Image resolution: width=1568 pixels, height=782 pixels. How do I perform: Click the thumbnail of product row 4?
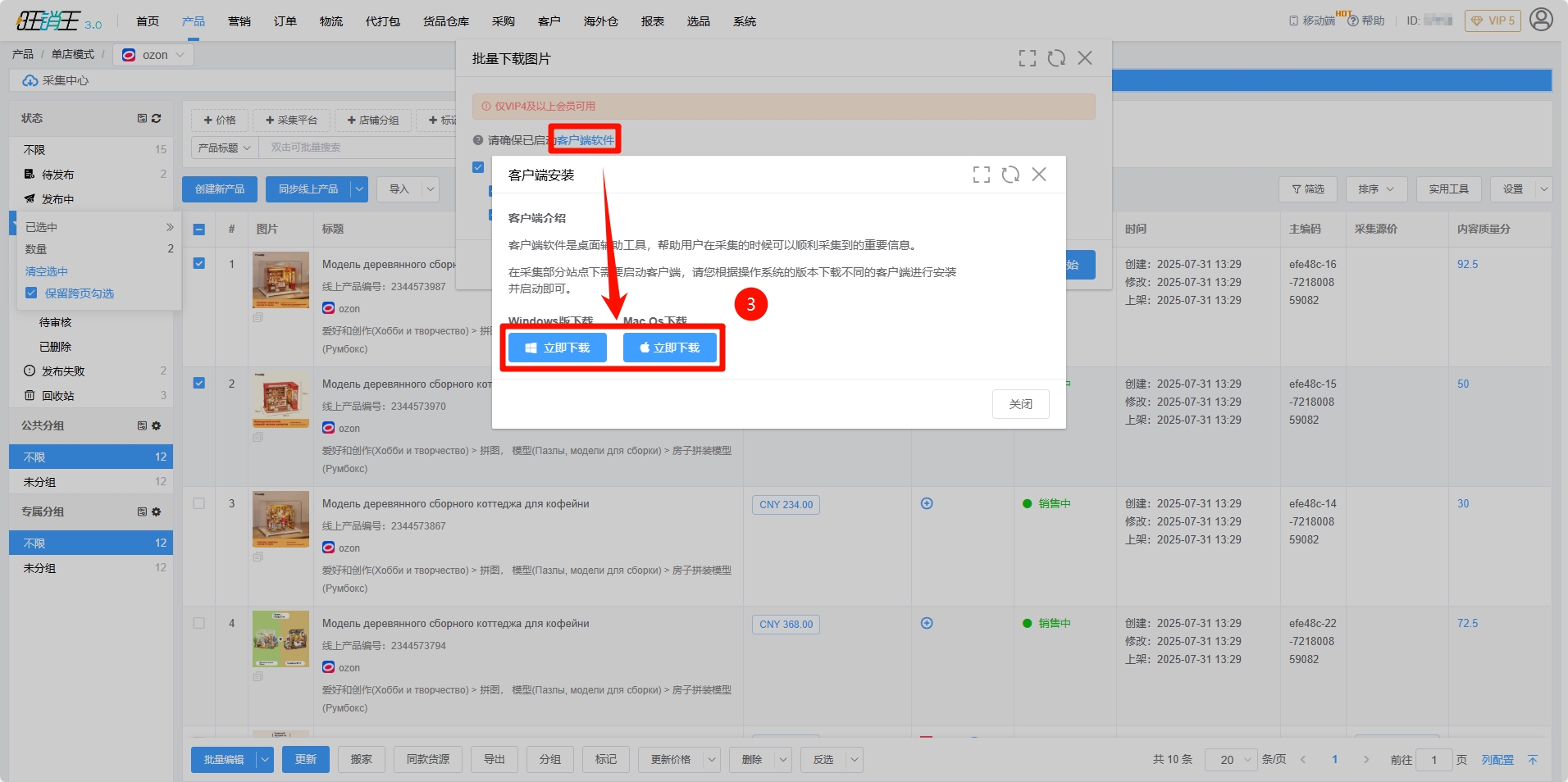(280, 639)
